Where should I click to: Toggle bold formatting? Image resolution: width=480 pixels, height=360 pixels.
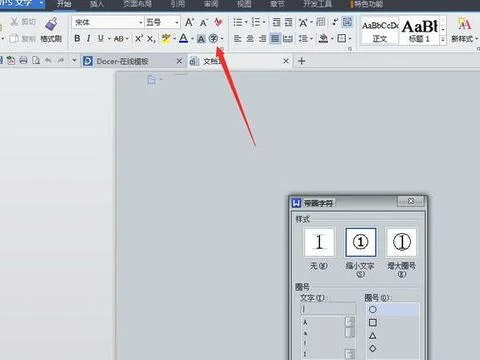pyautogui.click(x=77, y=39)
